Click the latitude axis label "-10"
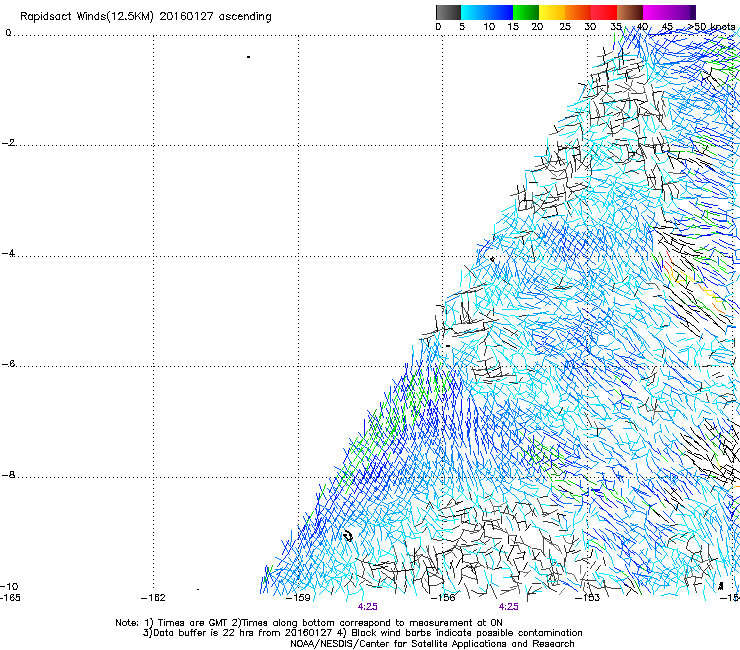The width and height of the screenshot is (740, 650). coord(9,586)
